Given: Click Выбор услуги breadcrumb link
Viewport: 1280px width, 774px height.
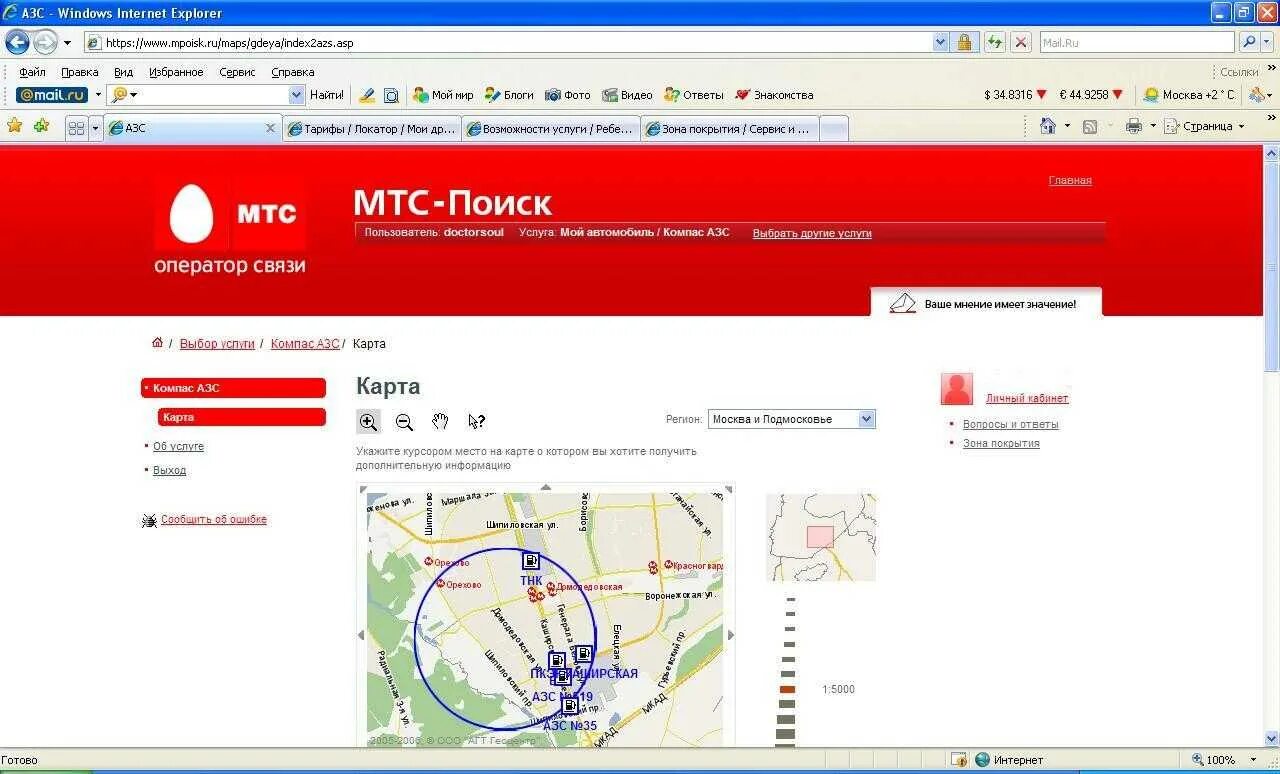Looking at the screenshot, I should coord(217,343).
